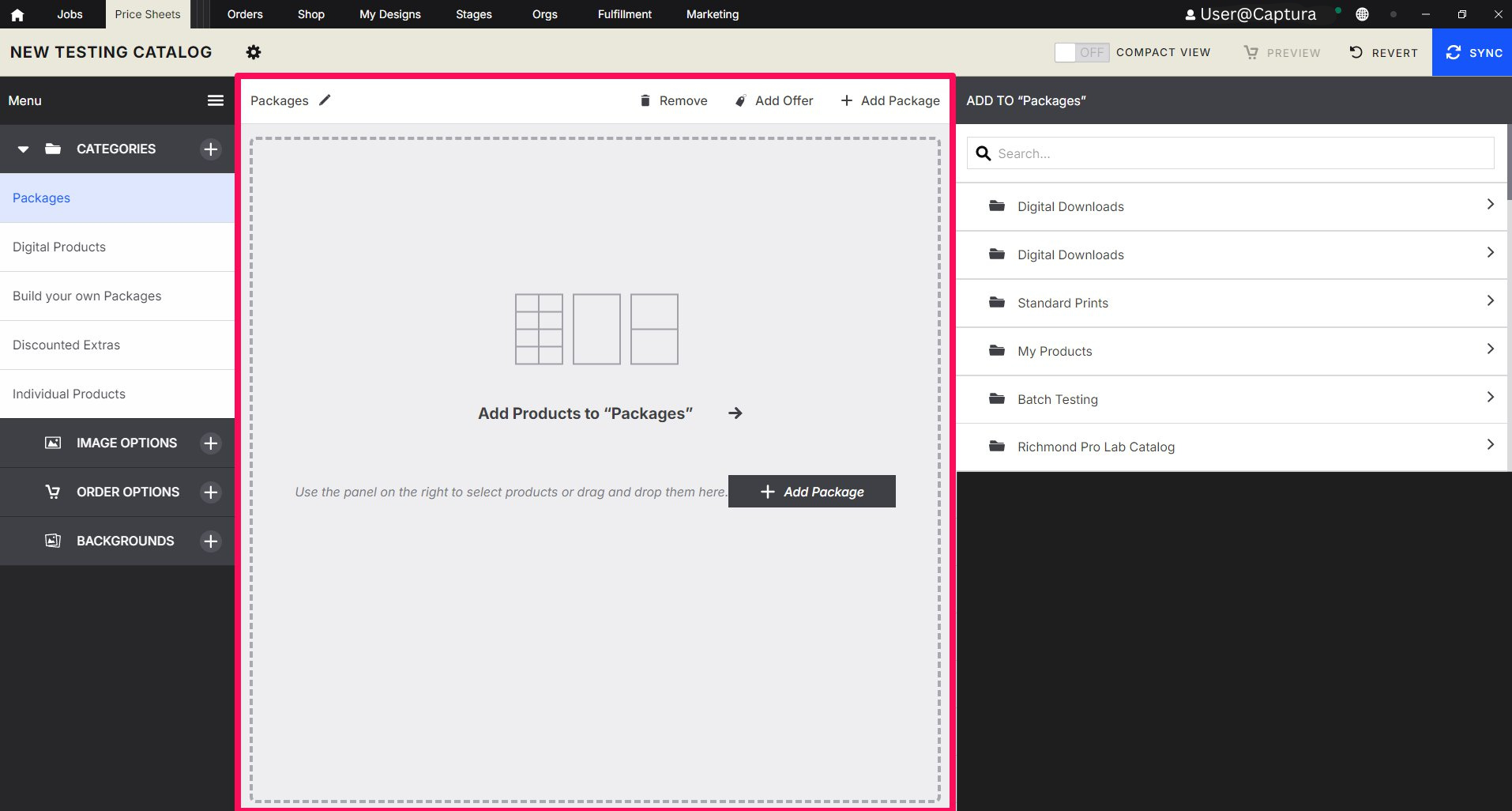Select the Digital Products category

tap(117, 247)
